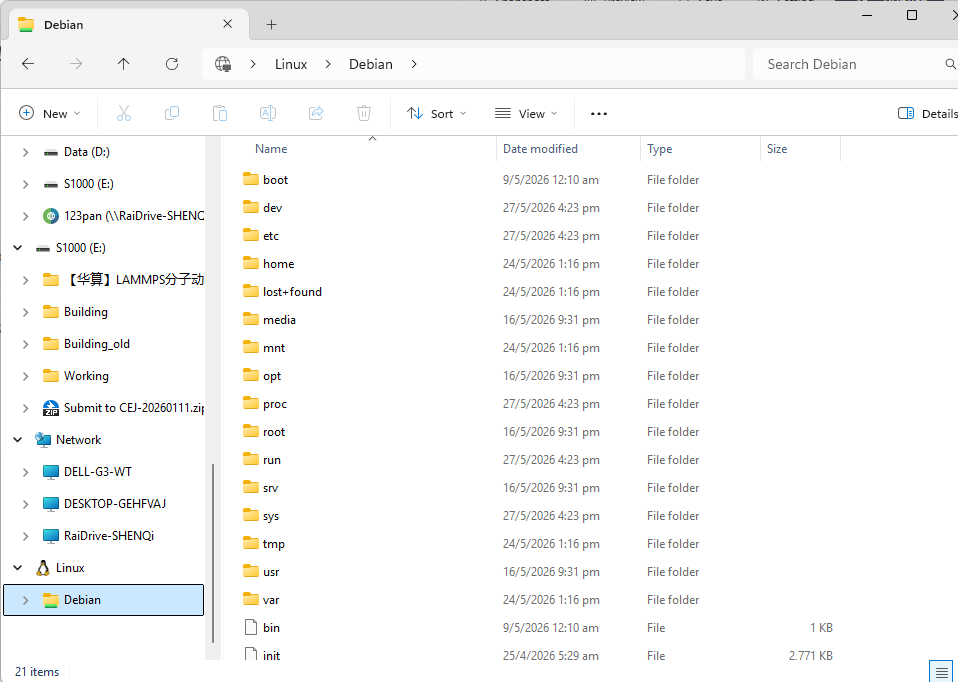Expand the Building folder node
This screenshot has height=682, width=958.
pos(25,312)
